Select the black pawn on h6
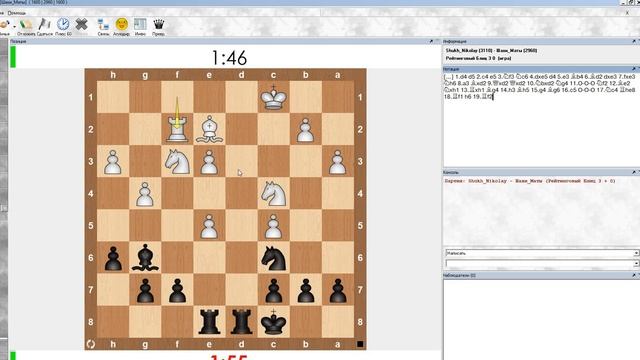640x360 pixels. [x=113, y=259]
